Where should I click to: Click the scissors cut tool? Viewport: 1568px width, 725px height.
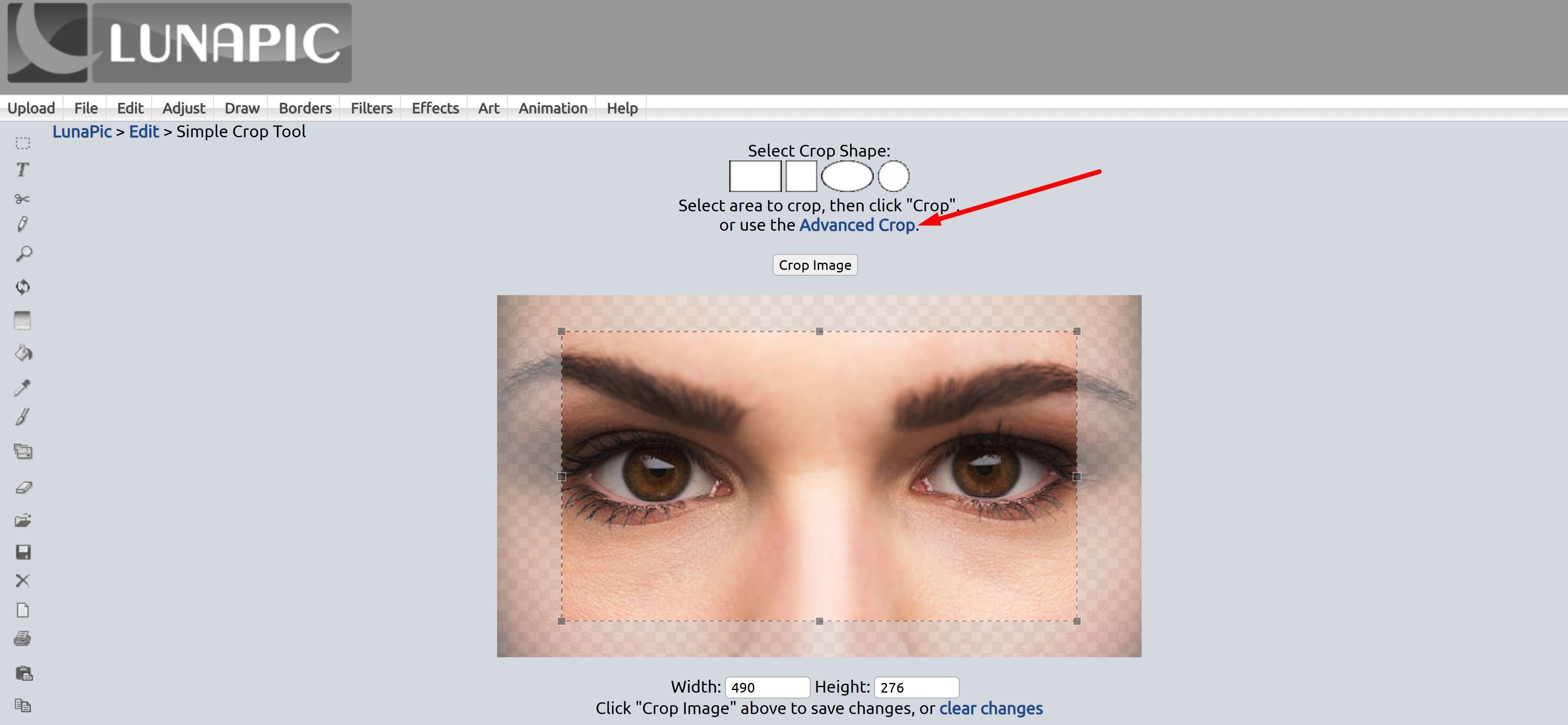click(x=22, y=199)
